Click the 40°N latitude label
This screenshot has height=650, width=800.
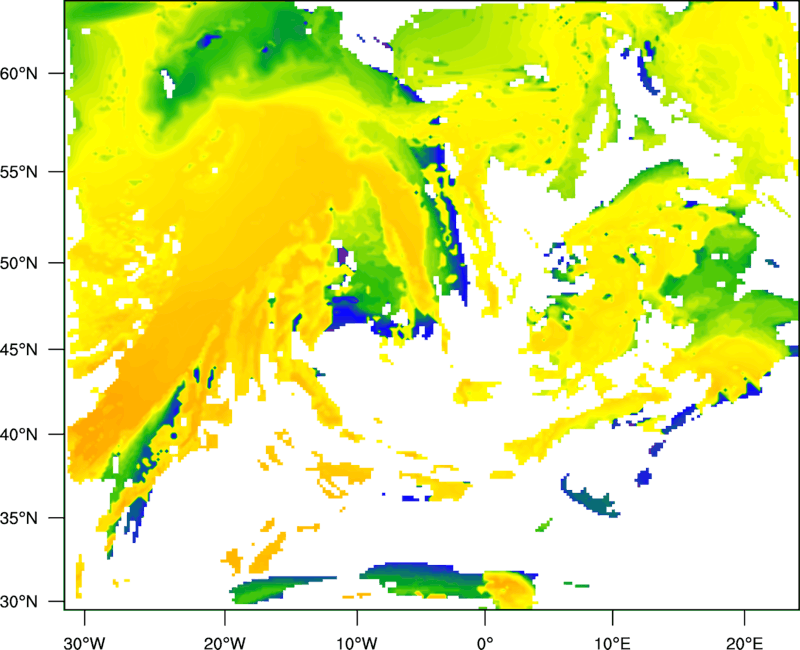pyautogui.click(x=19, y=435)
